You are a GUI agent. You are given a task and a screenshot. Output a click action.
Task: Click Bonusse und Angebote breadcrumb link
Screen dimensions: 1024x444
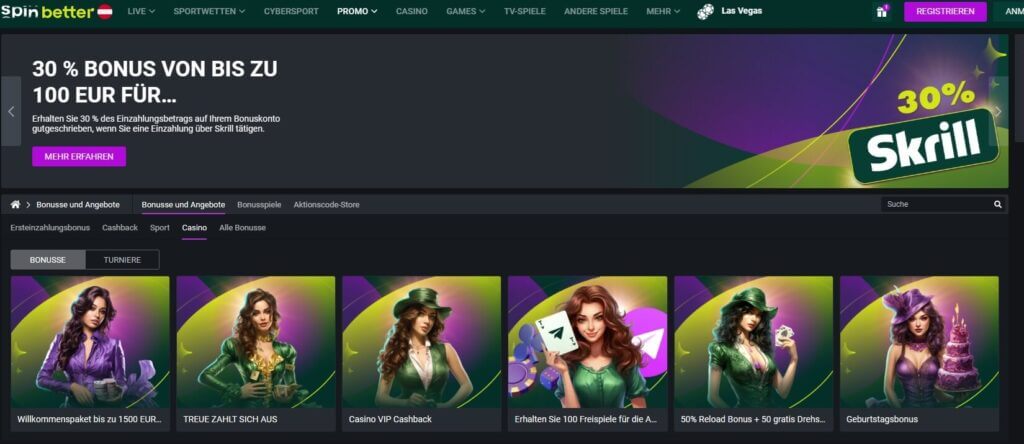point(78,204)
